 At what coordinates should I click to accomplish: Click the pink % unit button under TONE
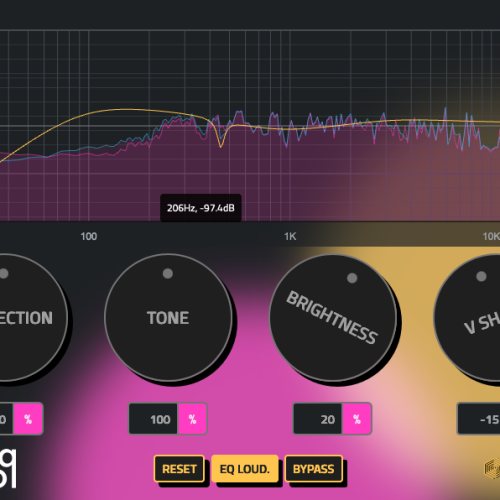pos(193,419)
